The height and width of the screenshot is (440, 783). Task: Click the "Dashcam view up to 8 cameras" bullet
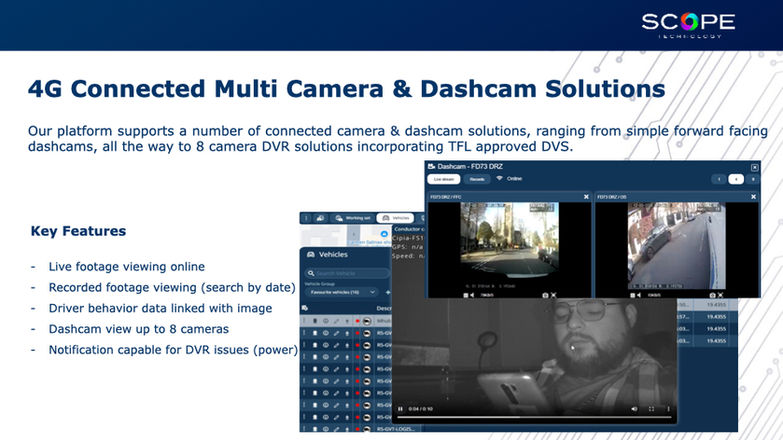pos(139,329)
